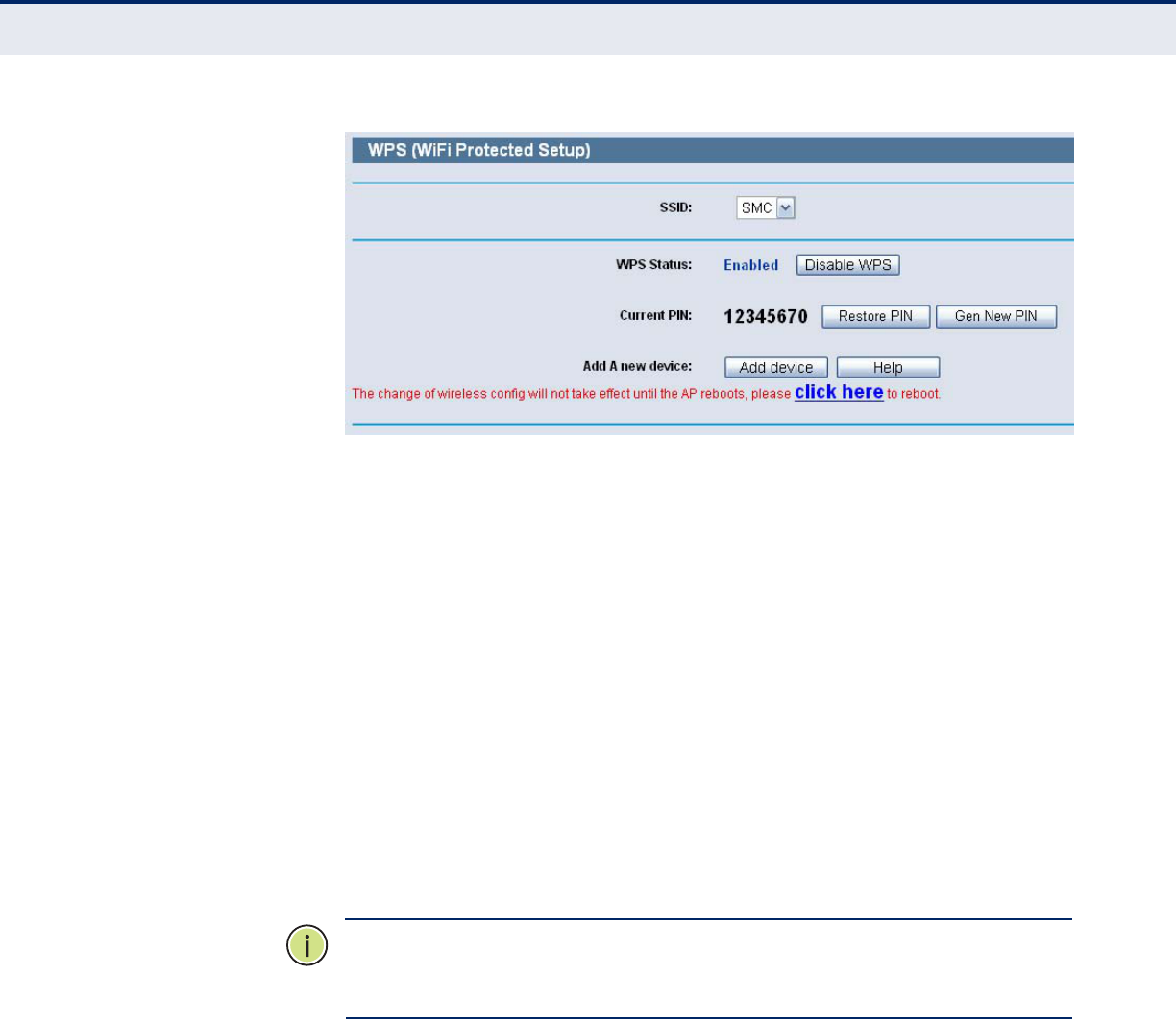Click the Restore PIN button
Screen dimensions: 1176x1024
point(875,316)
